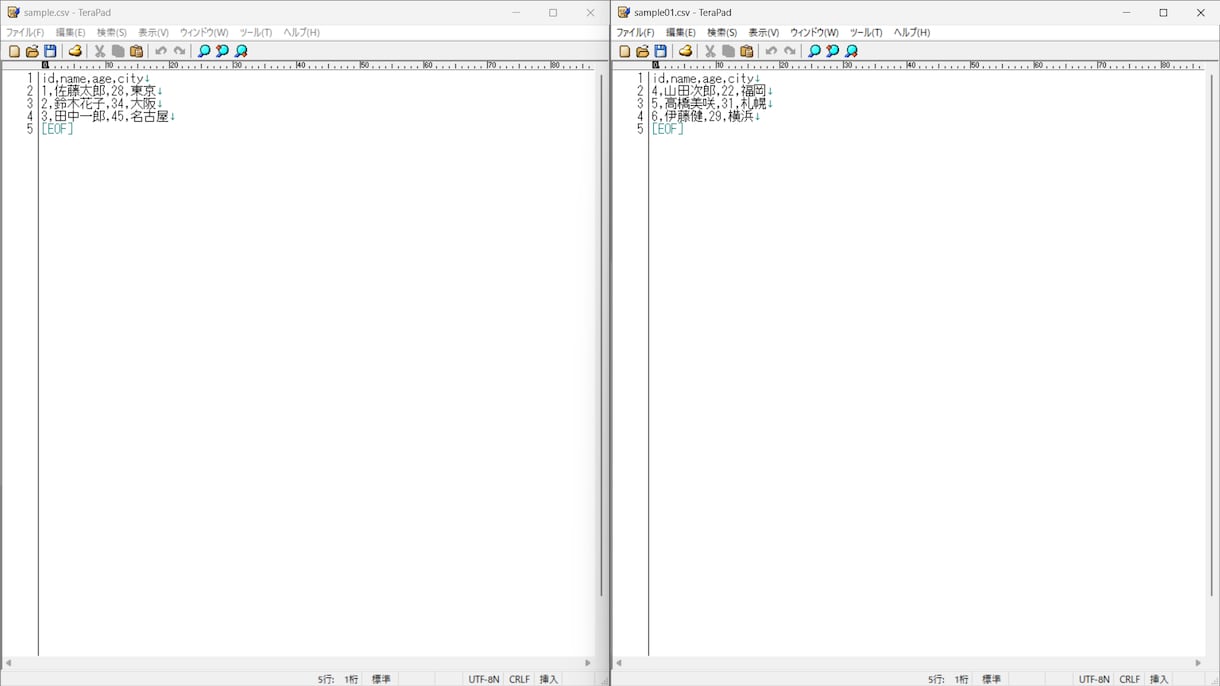Search downward in the sample.csv window
1220x686 pixels.
coord(241,51)
